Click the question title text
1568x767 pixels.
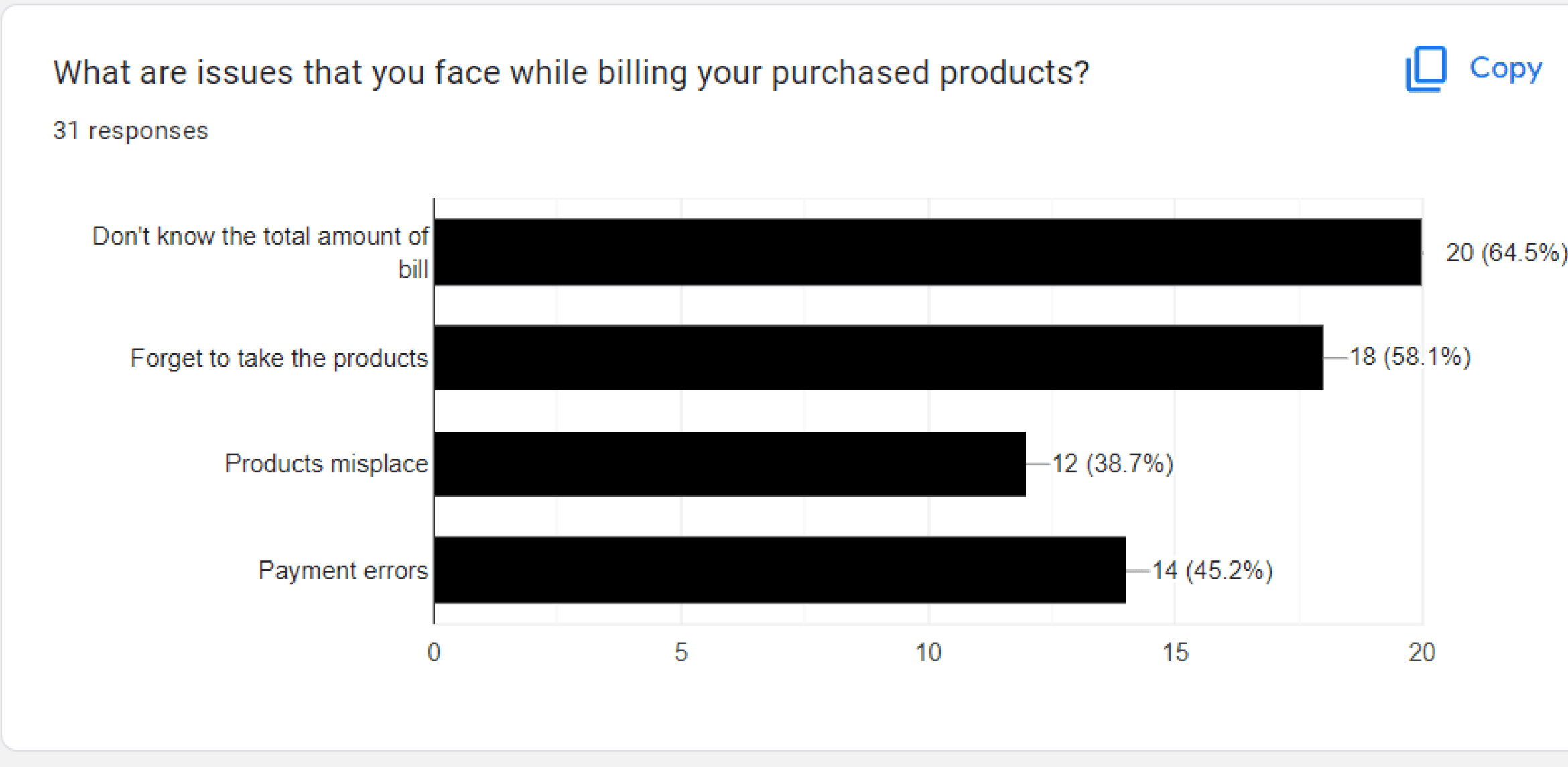571,72
